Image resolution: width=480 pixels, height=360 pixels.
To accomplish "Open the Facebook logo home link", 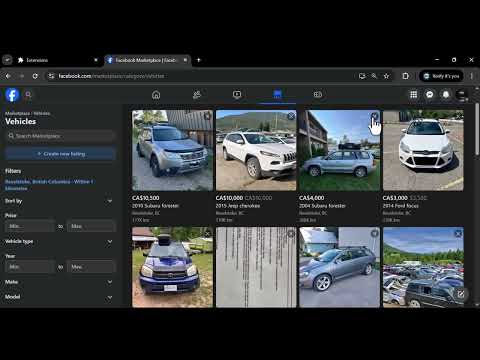I will click(12, 95).
